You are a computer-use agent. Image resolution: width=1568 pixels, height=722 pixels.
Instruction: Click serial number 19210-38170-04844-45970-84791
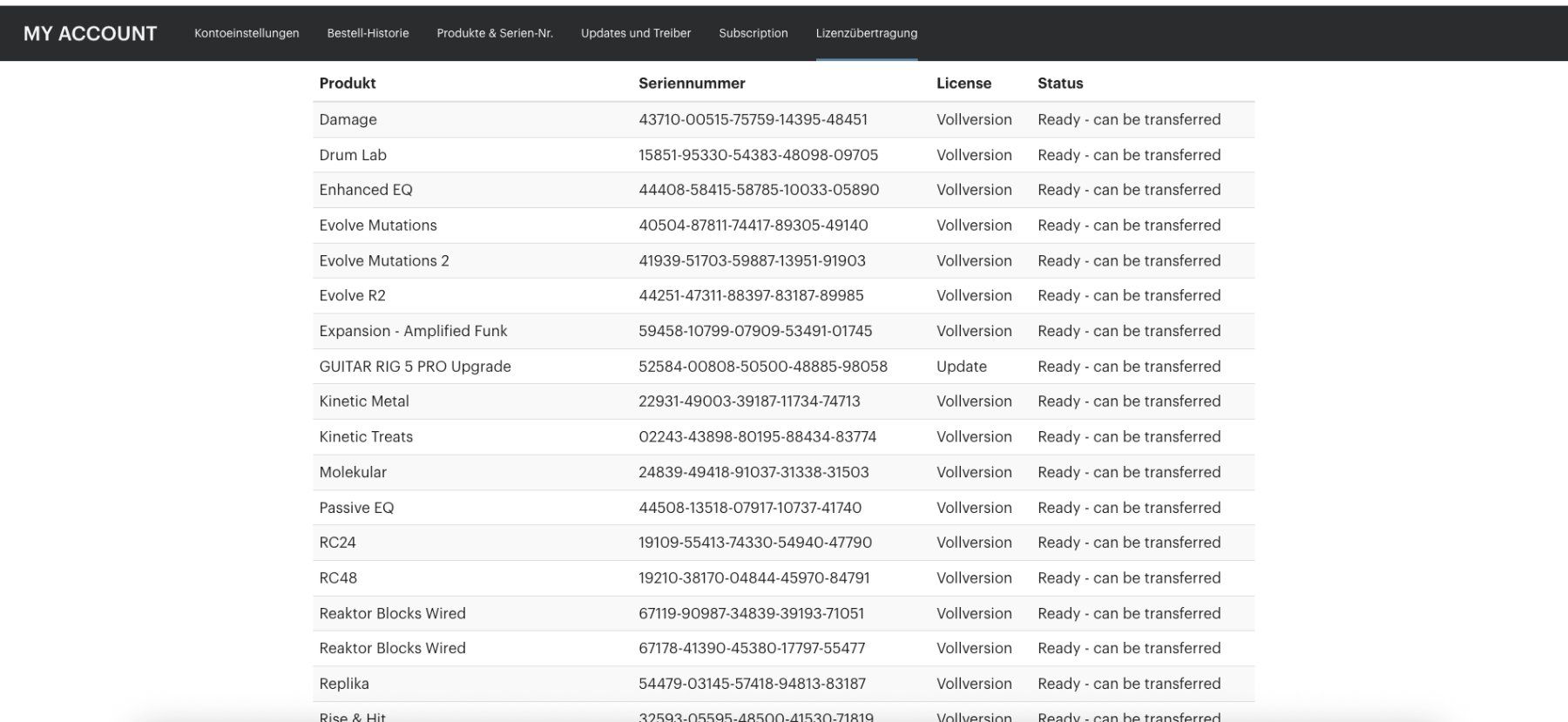754,578
